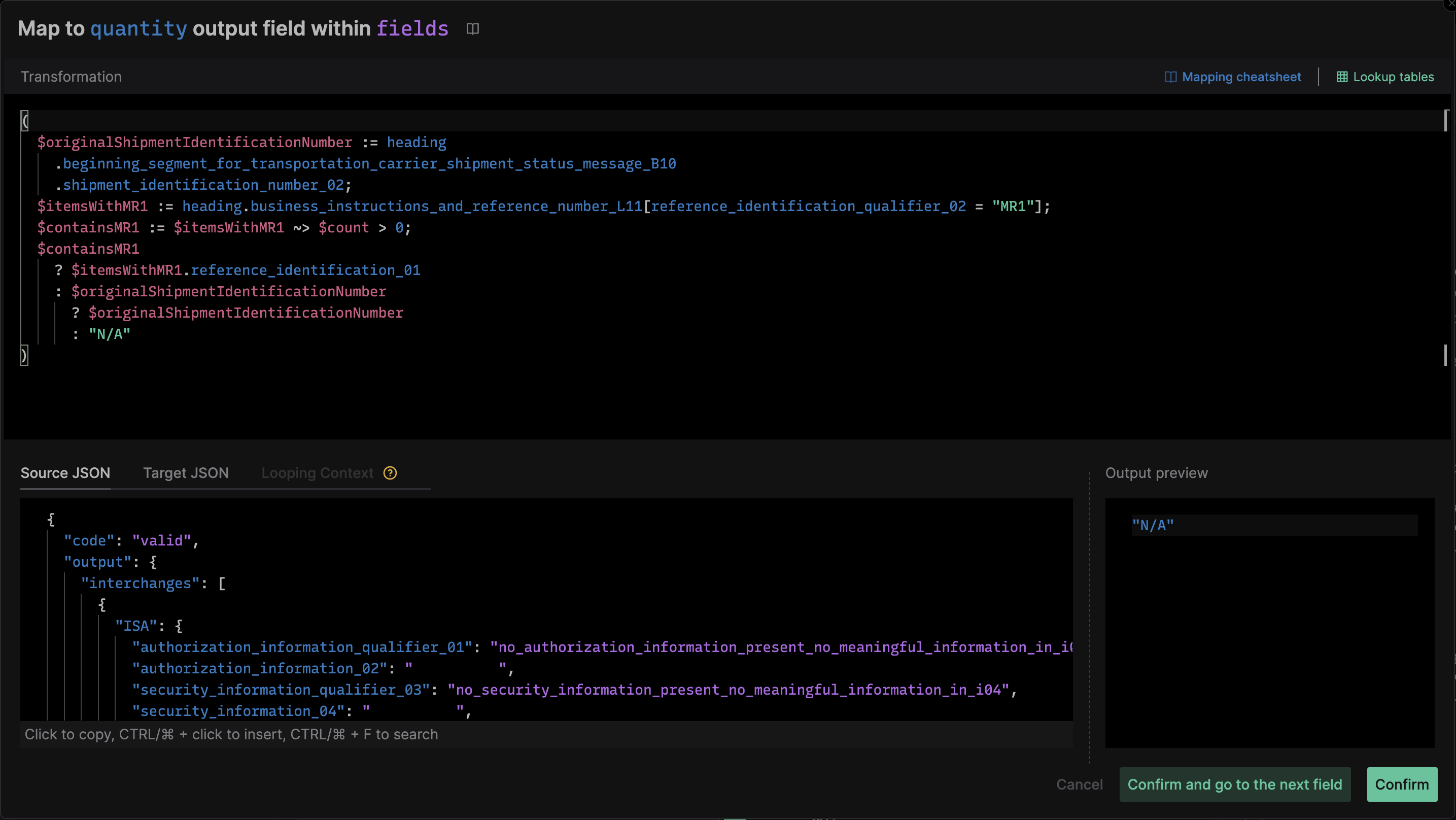Cancel the mapping dialog
This screenshot has width=1456, height=820.
click(x=1079, y=784)
